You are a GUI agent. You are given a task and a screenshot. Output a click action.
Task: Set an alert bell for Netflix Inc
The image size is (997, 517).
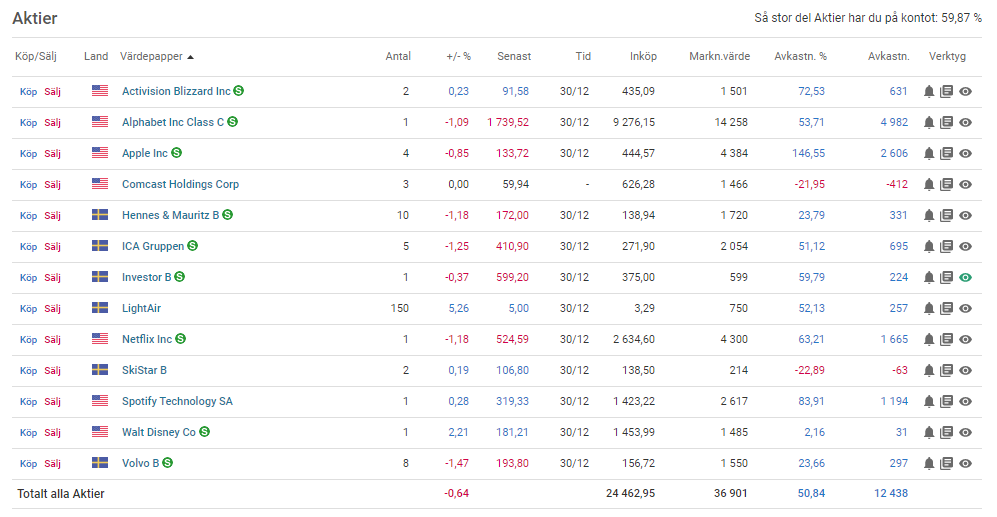929,340
